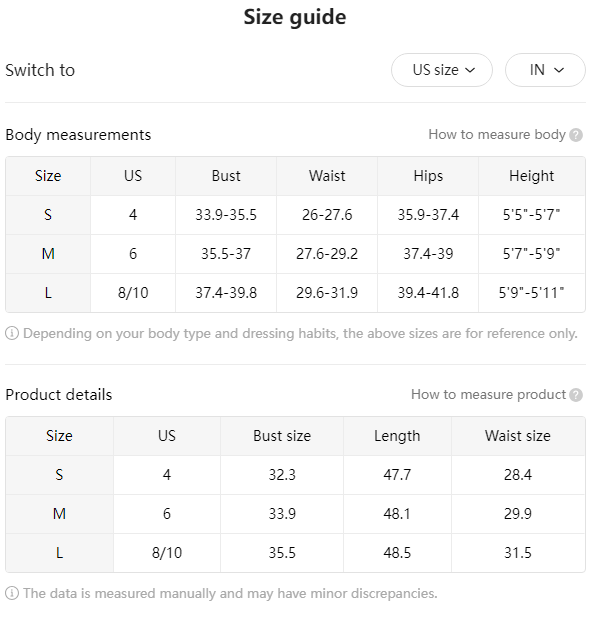
Task: Click size M row in Body measurements table
Action: [295, 254]
